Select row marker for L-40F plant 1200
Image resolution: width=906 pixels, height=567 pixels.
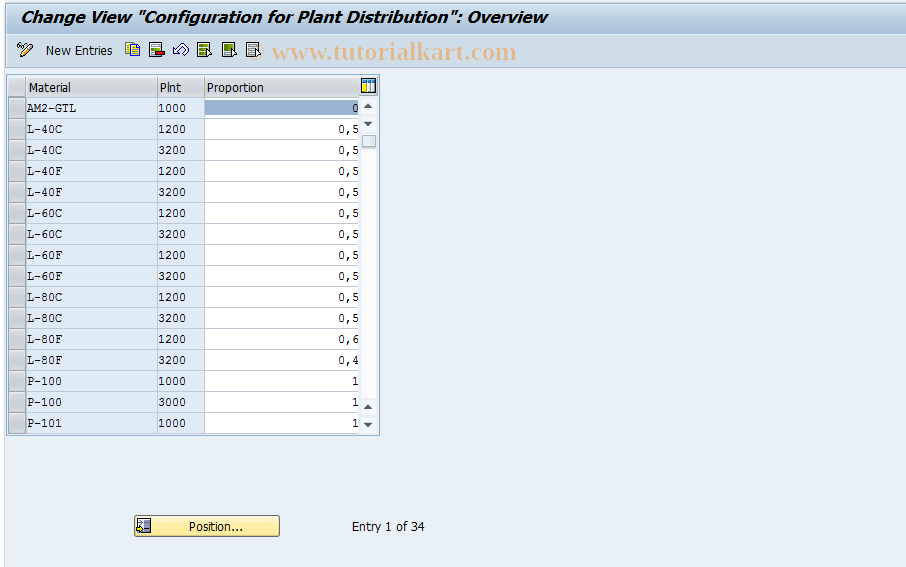[x=17, y=171]
